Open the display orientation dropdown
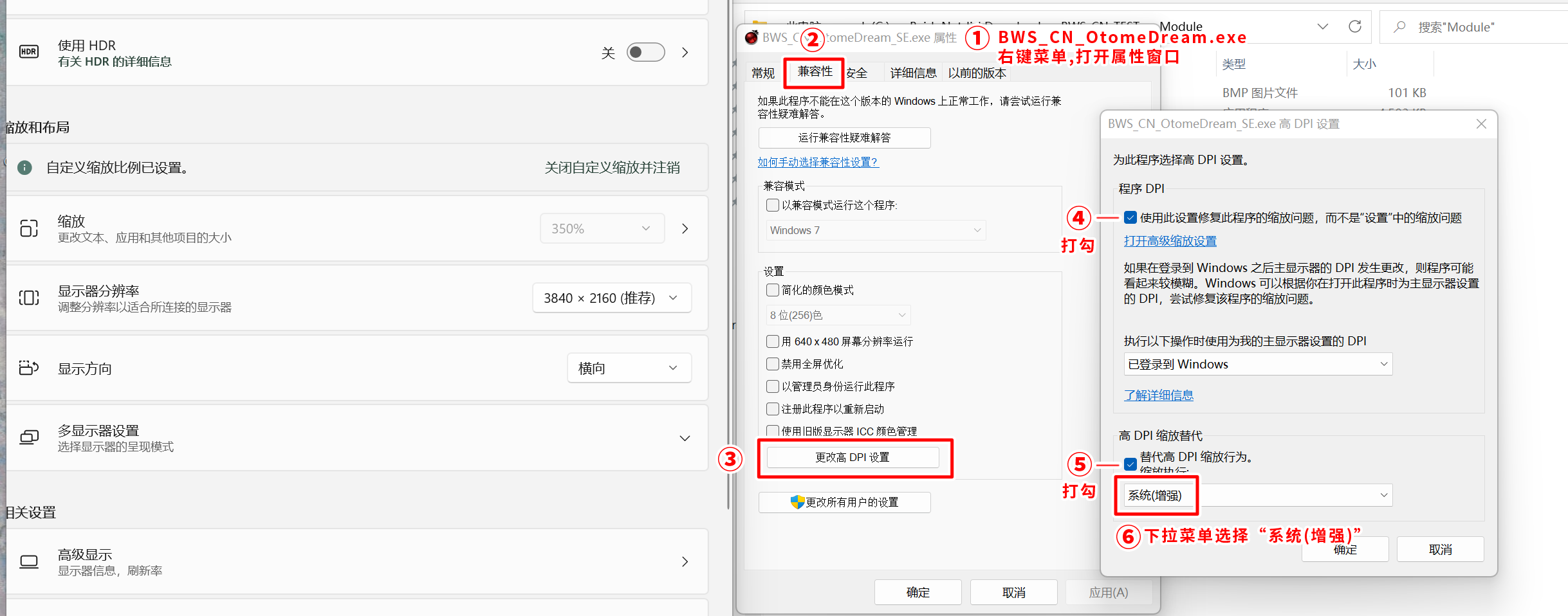1568x616 pixels. coord(629,368)
